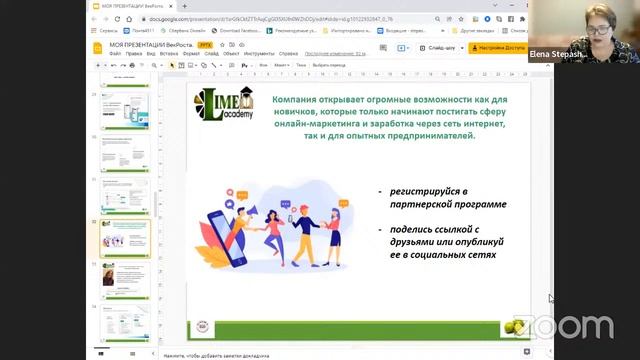The image size is (640, 360).
Task: Click the presentation title text
Action: point(151,45)
